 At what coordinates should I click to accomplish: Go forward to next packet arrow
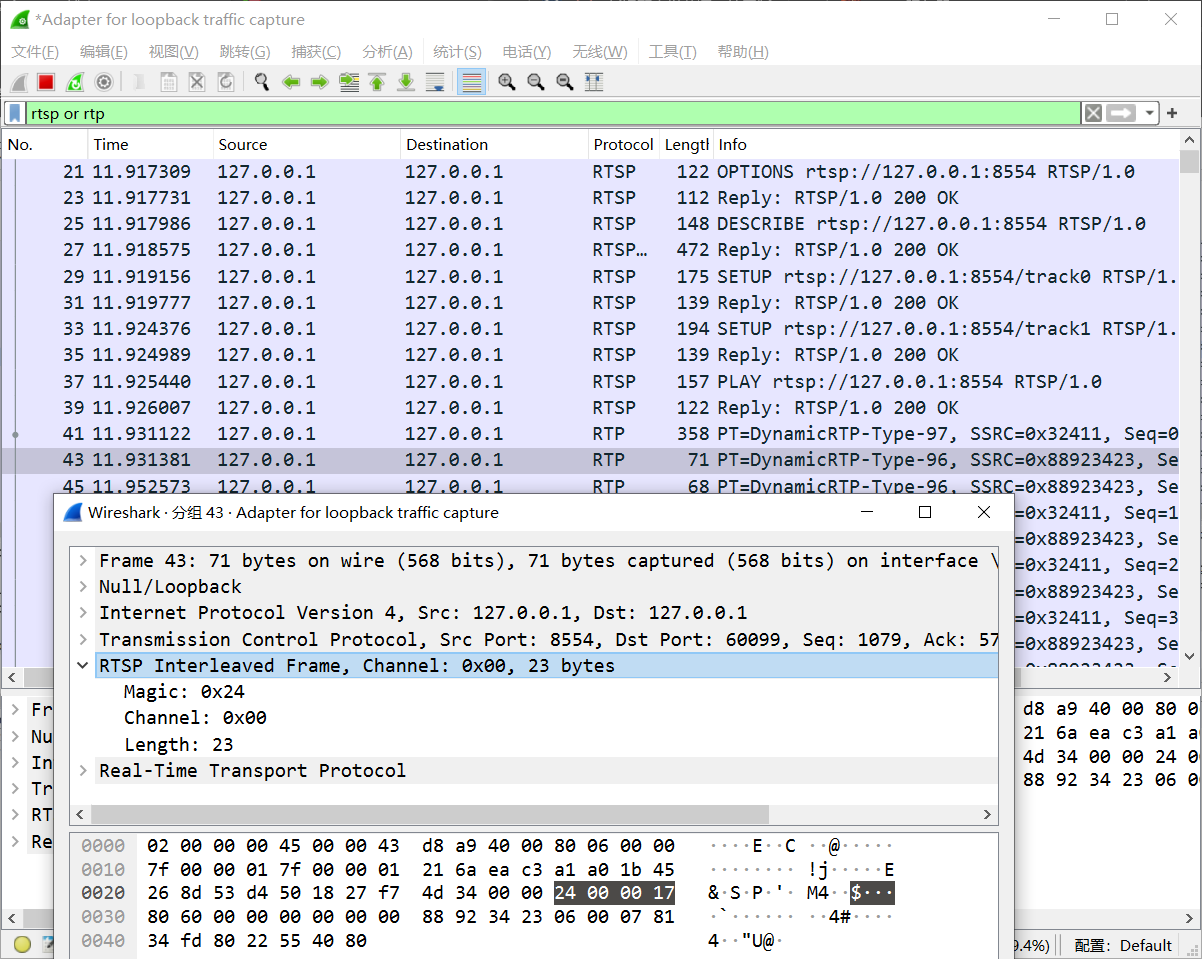[x=320, y=82]
